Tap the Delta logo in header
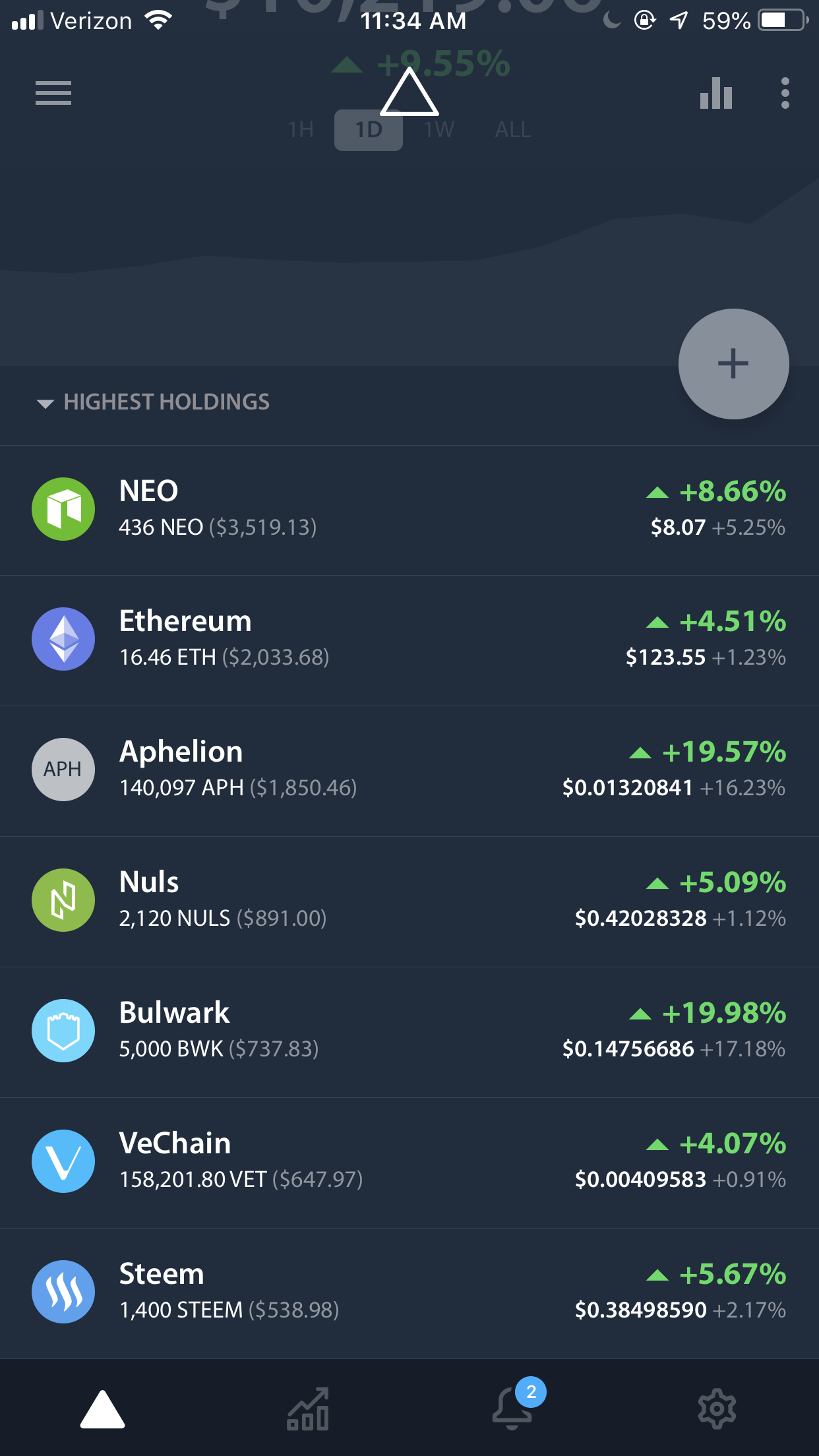 [x=409, y=92]
